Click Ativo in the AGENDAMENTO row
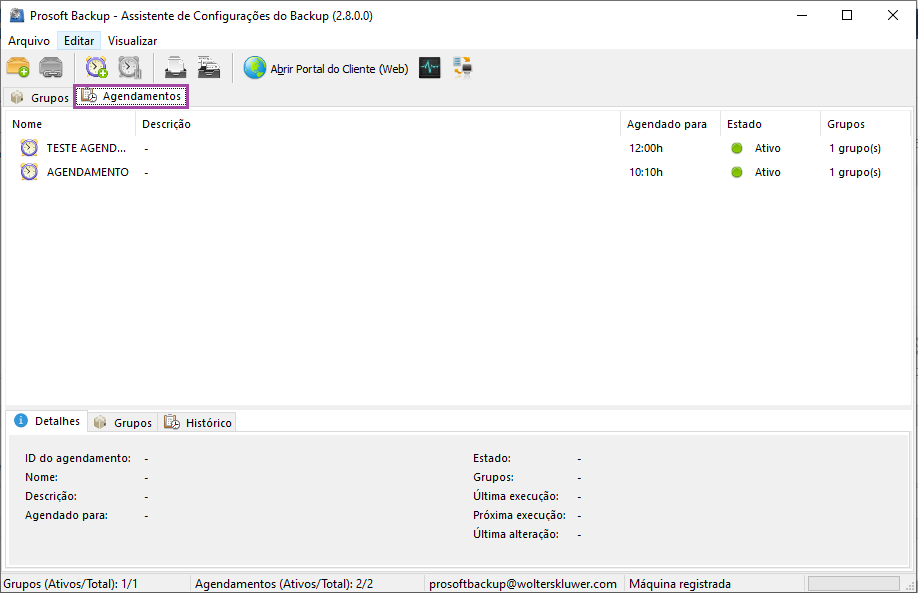The width and height of the screenshot is (918, 593). [x=768, y=172]
